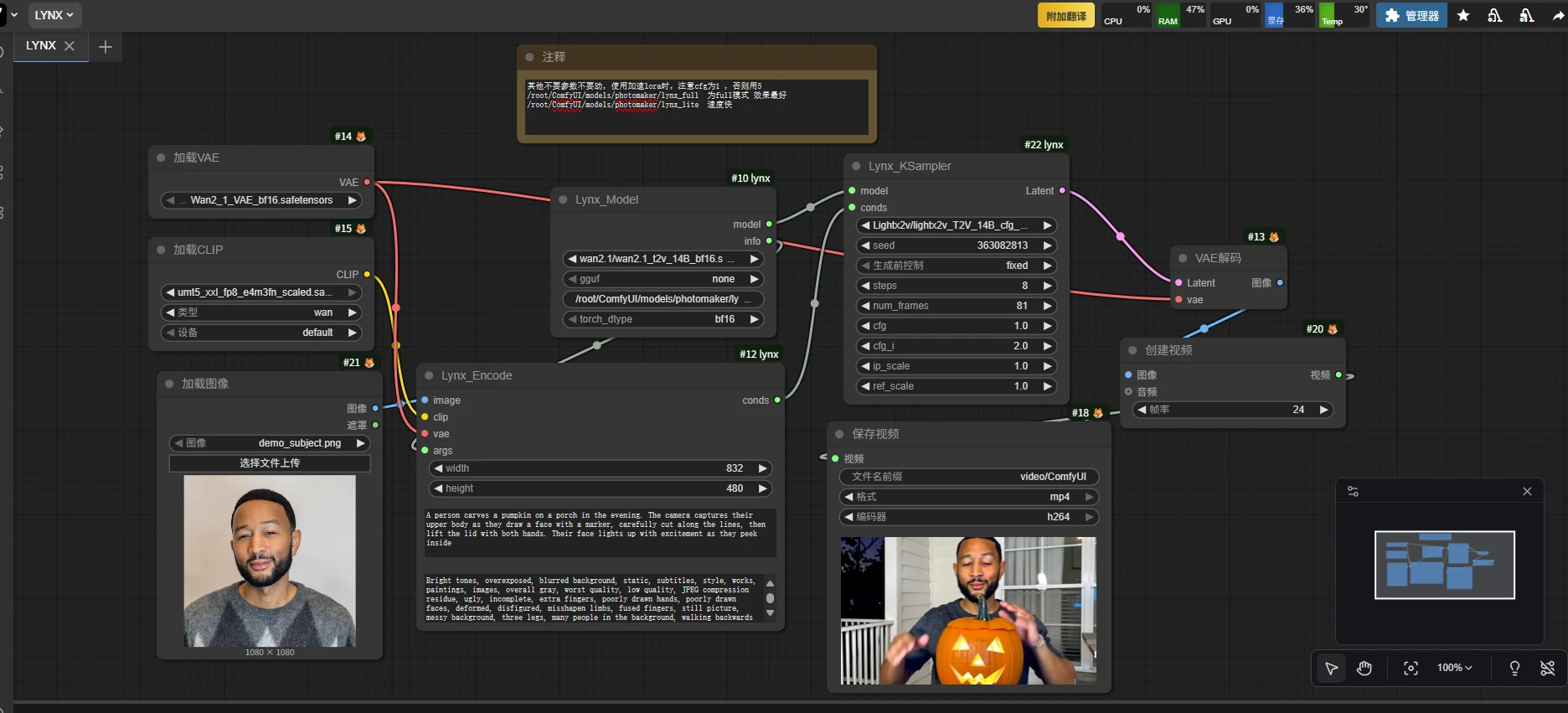
Task: Click the seed value field
Action: [x=957, y=245]
